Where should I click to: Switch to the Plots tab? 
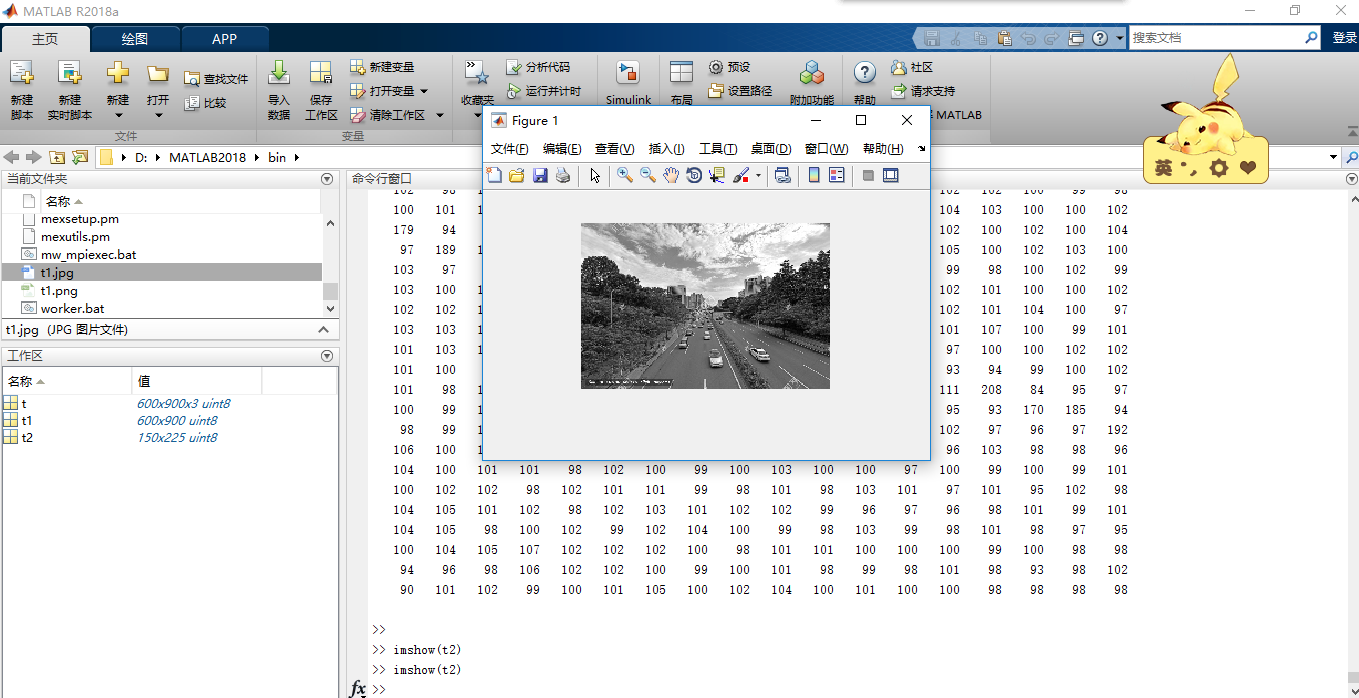pyautogui.click(x=135, y=39)
